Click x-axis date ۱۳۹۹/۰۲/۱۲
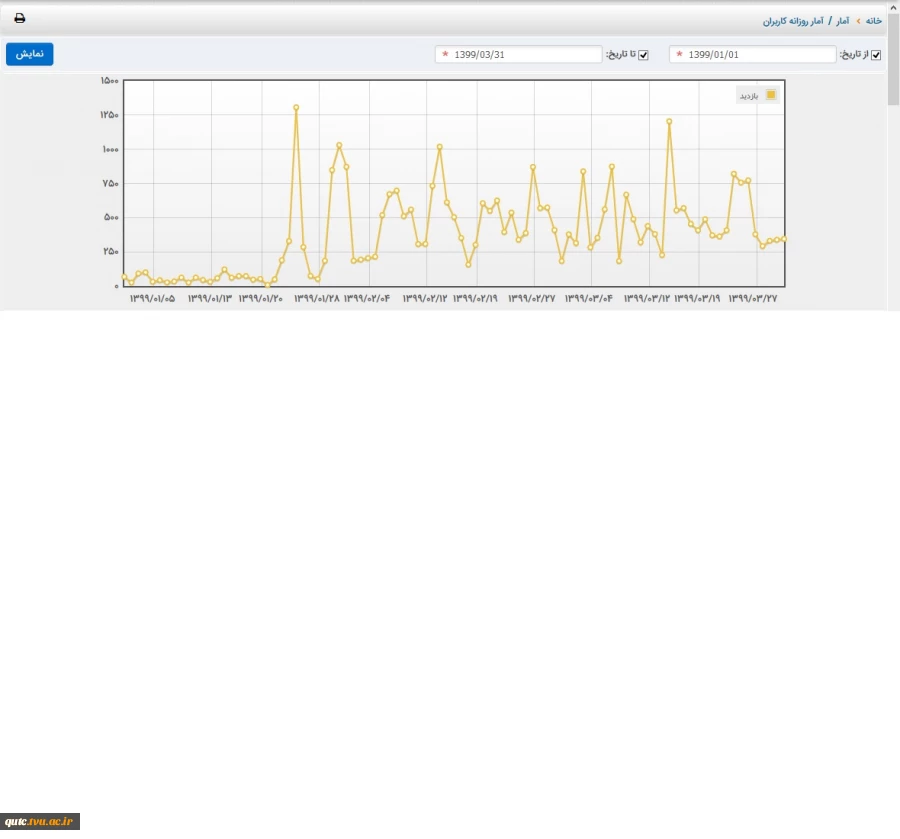This screenshot has width=900, height=839. (425, 298)
